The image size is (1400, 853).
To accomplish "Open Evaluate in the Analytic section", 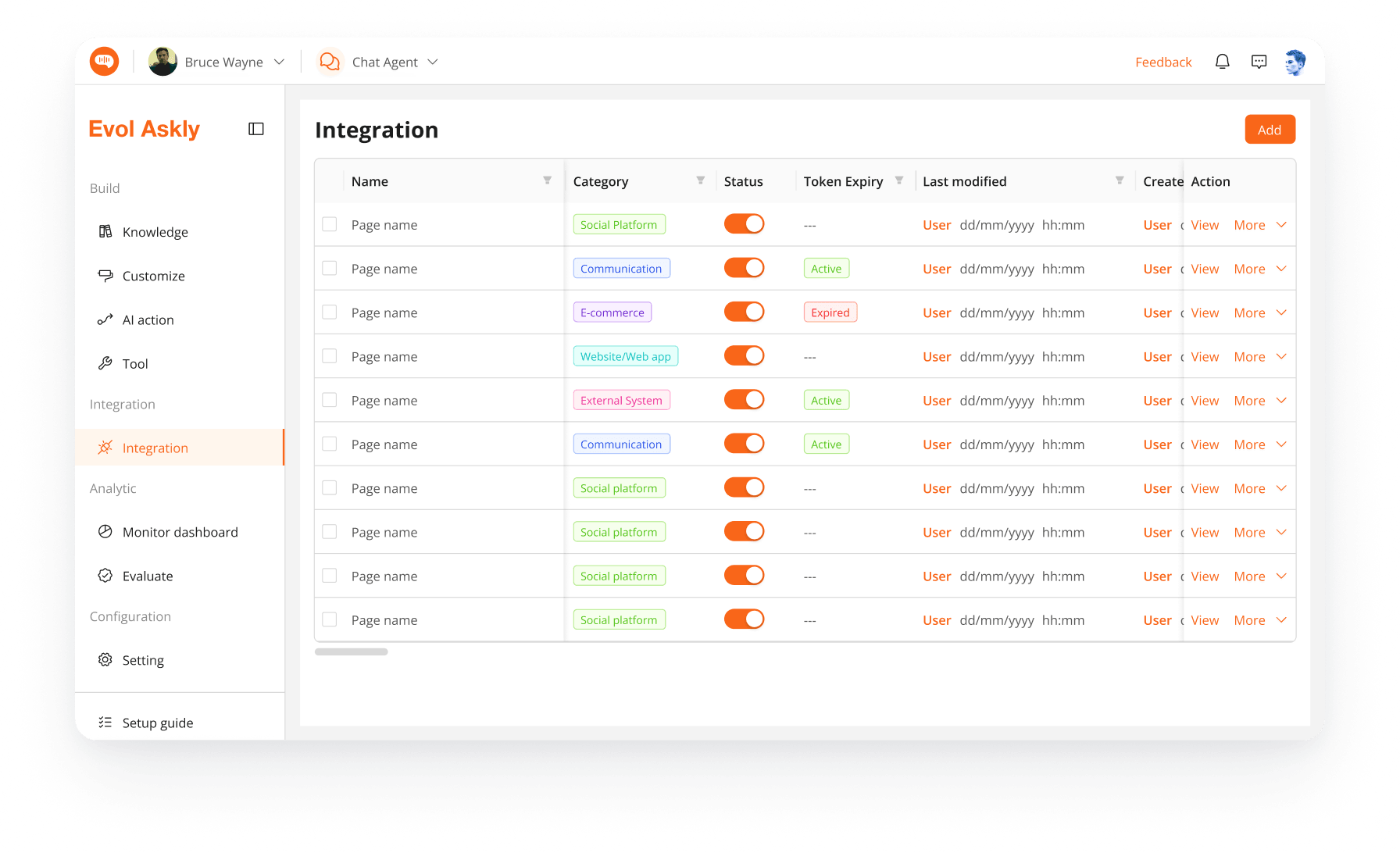I will coord(180,576).
